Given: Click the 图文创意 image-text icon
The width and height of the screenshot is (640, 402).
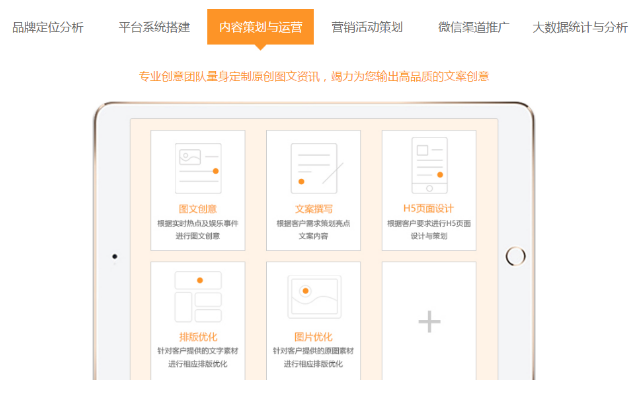Looking at the screenshot, I should coord(198,168).
